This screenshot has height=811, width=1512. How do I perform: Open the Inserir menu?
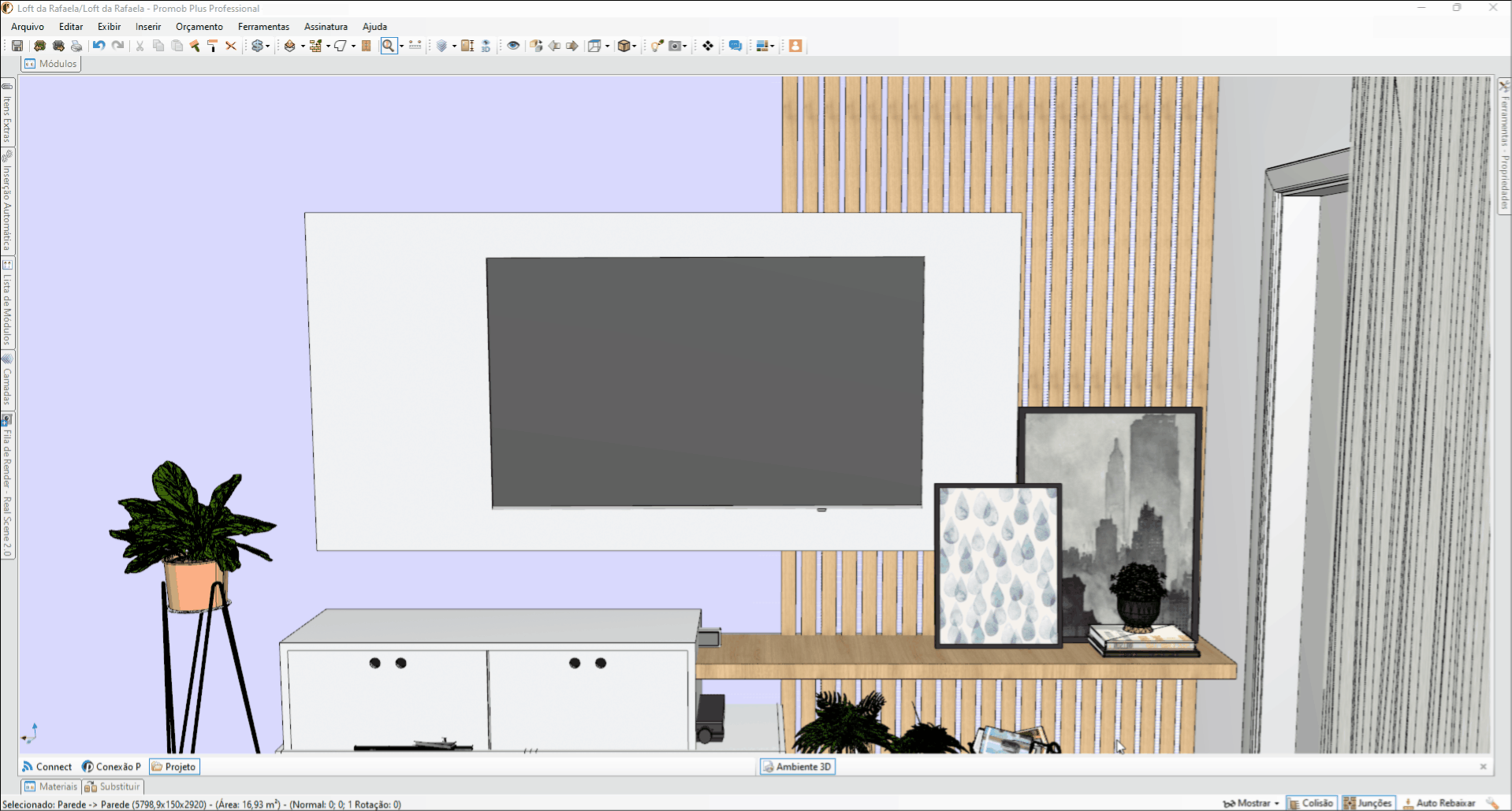148,27
